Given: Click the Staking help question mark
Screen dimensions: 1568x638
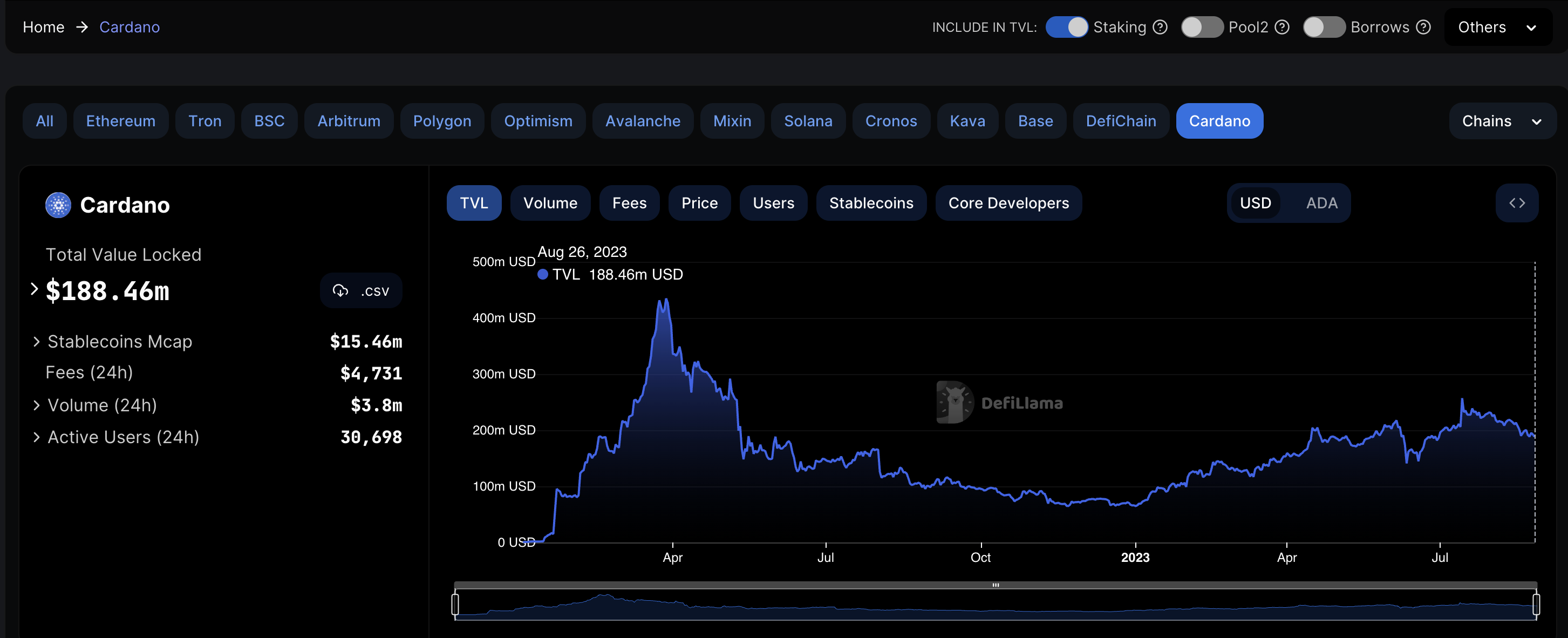Looking at the screenshot, I should pos(1160,27).
